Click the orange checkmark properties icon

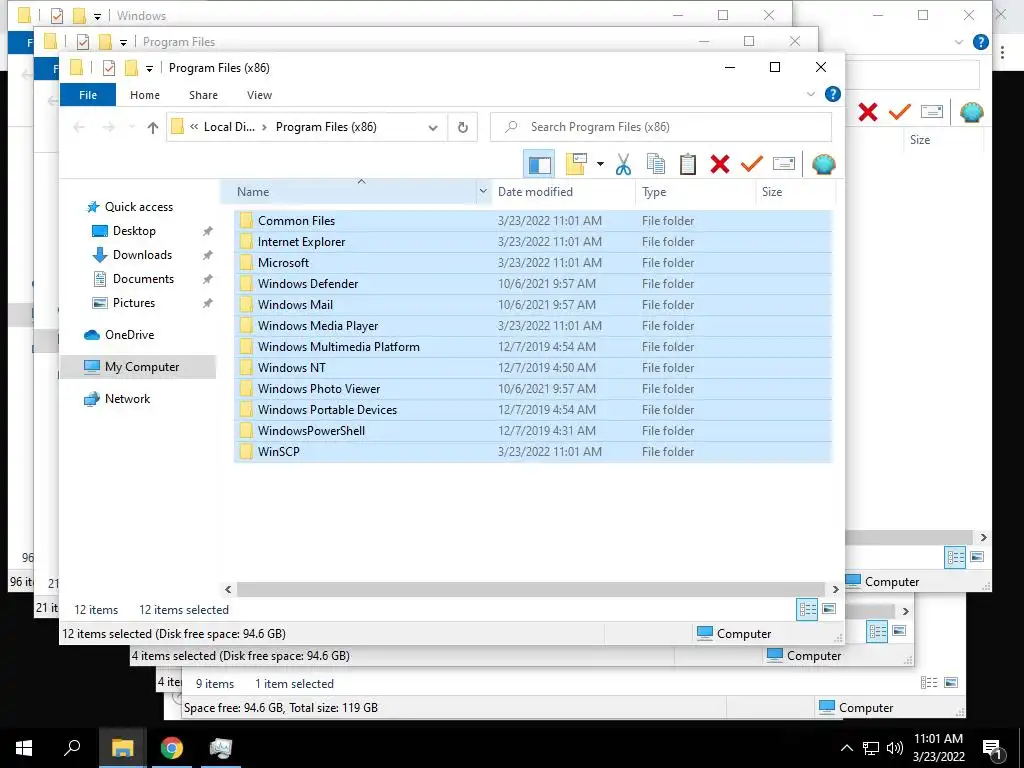click(752, 165)
